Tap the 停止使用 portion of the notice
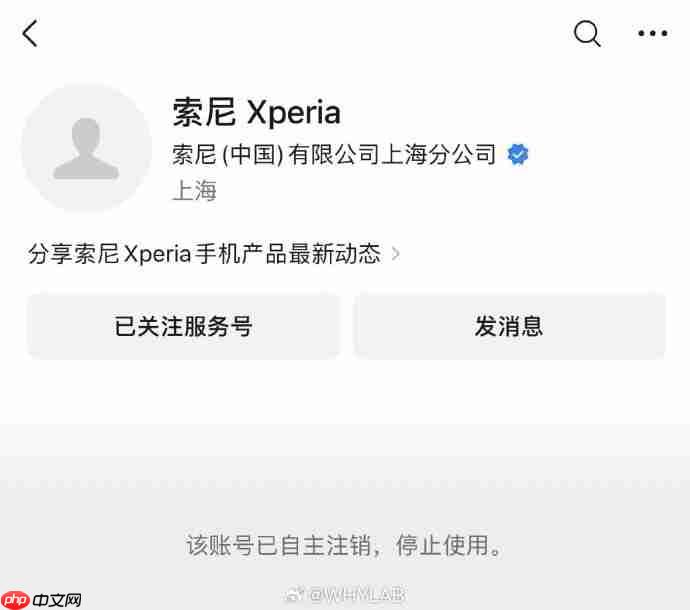 (442, 545)
